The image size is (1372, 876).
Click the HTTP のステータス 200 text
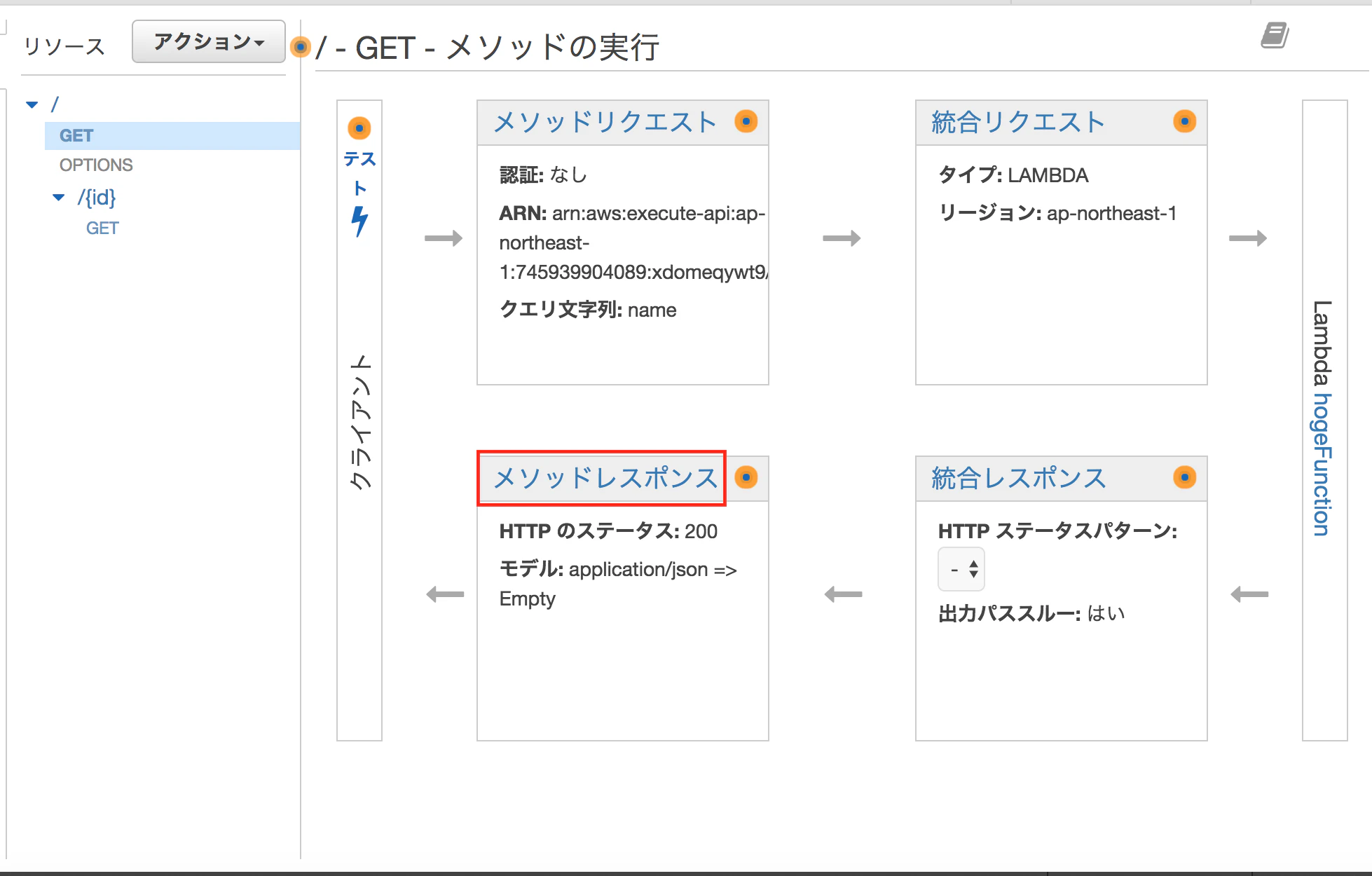608,531
